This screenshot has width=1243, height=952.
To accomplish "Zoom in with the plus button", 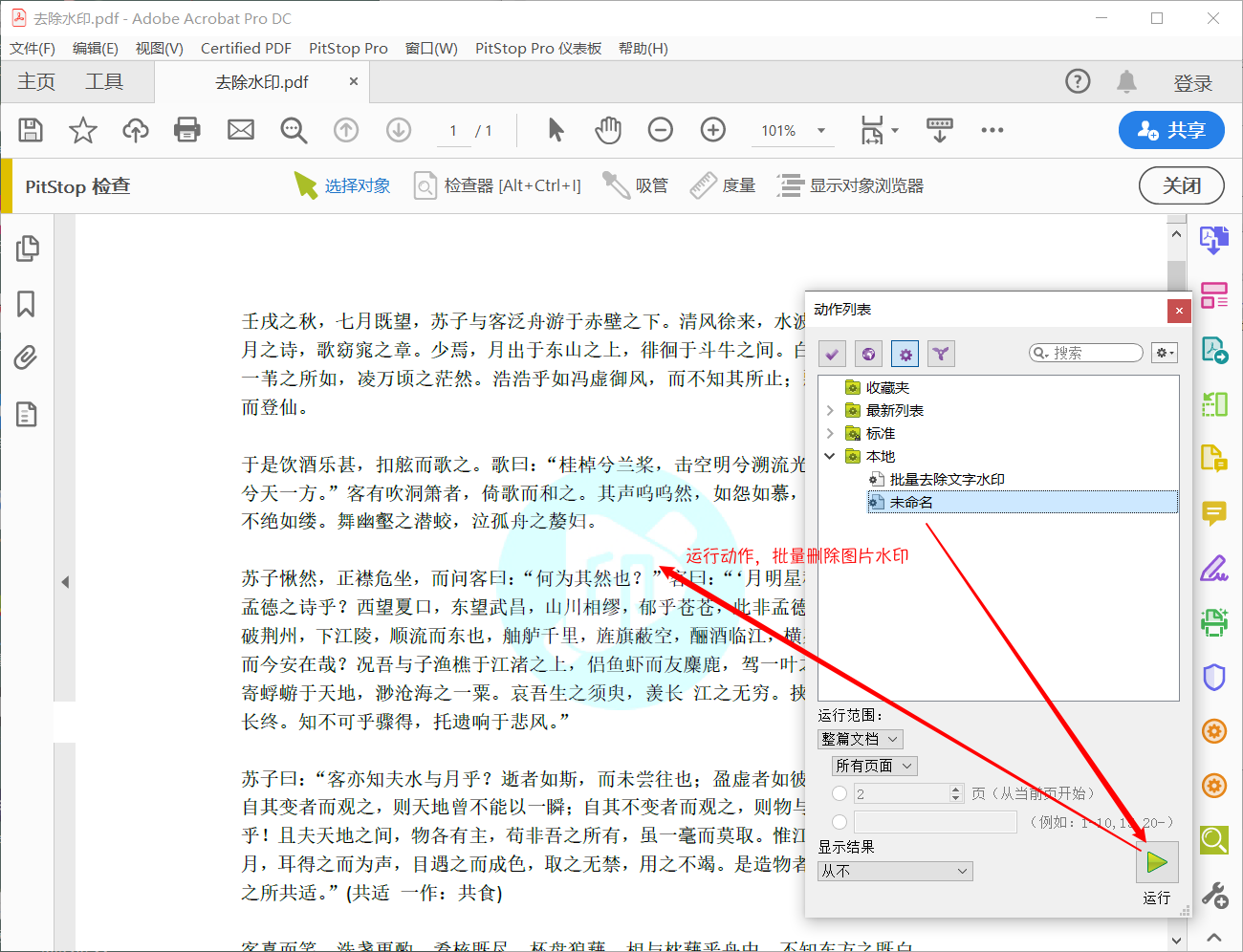I will pyautogui.click(x=713, y=130).
